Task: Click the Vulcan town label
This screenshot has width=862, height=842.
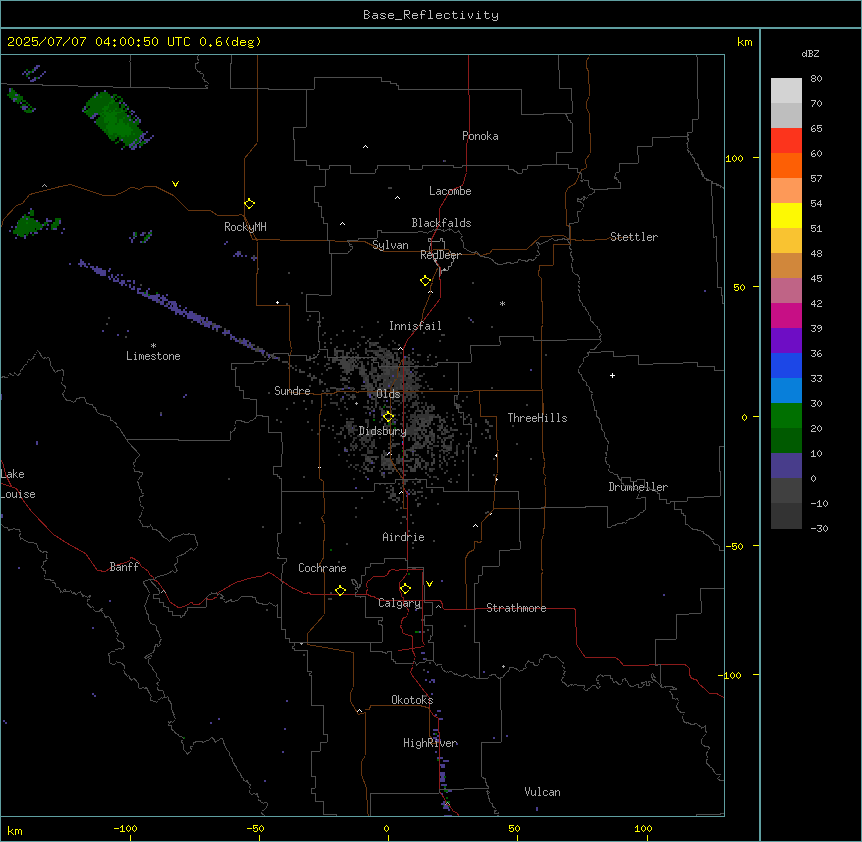Action: click(543, 792)
